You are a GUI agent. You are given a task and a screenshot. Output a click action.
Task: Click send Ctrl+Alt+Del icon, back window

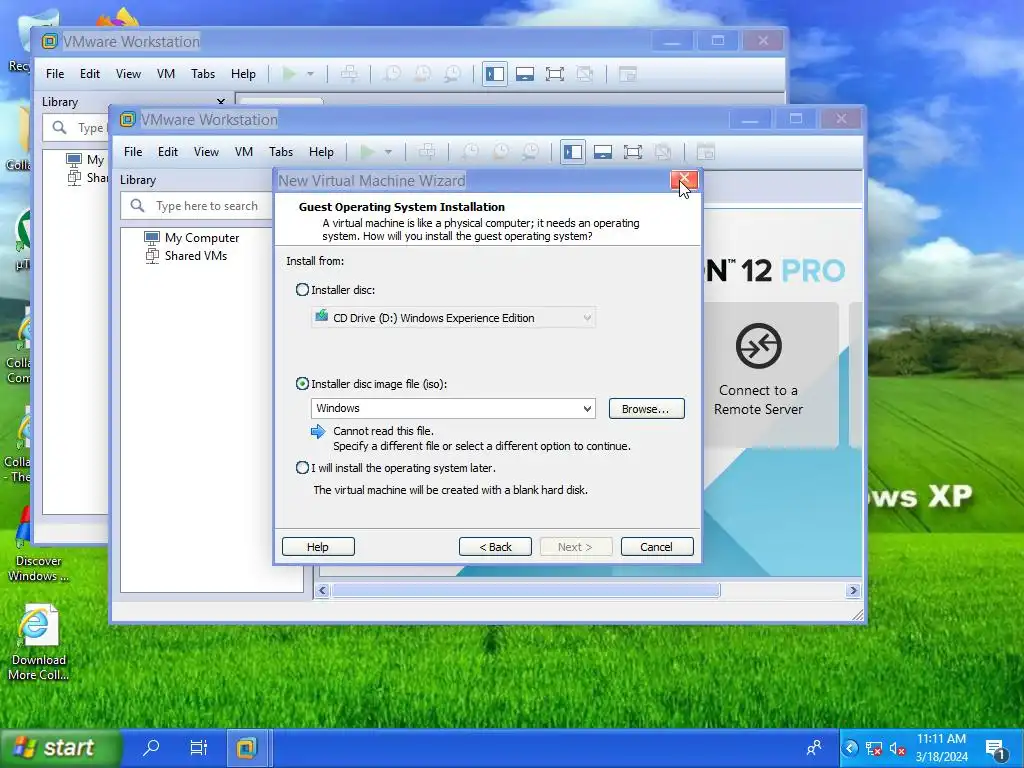pos(349,74)
